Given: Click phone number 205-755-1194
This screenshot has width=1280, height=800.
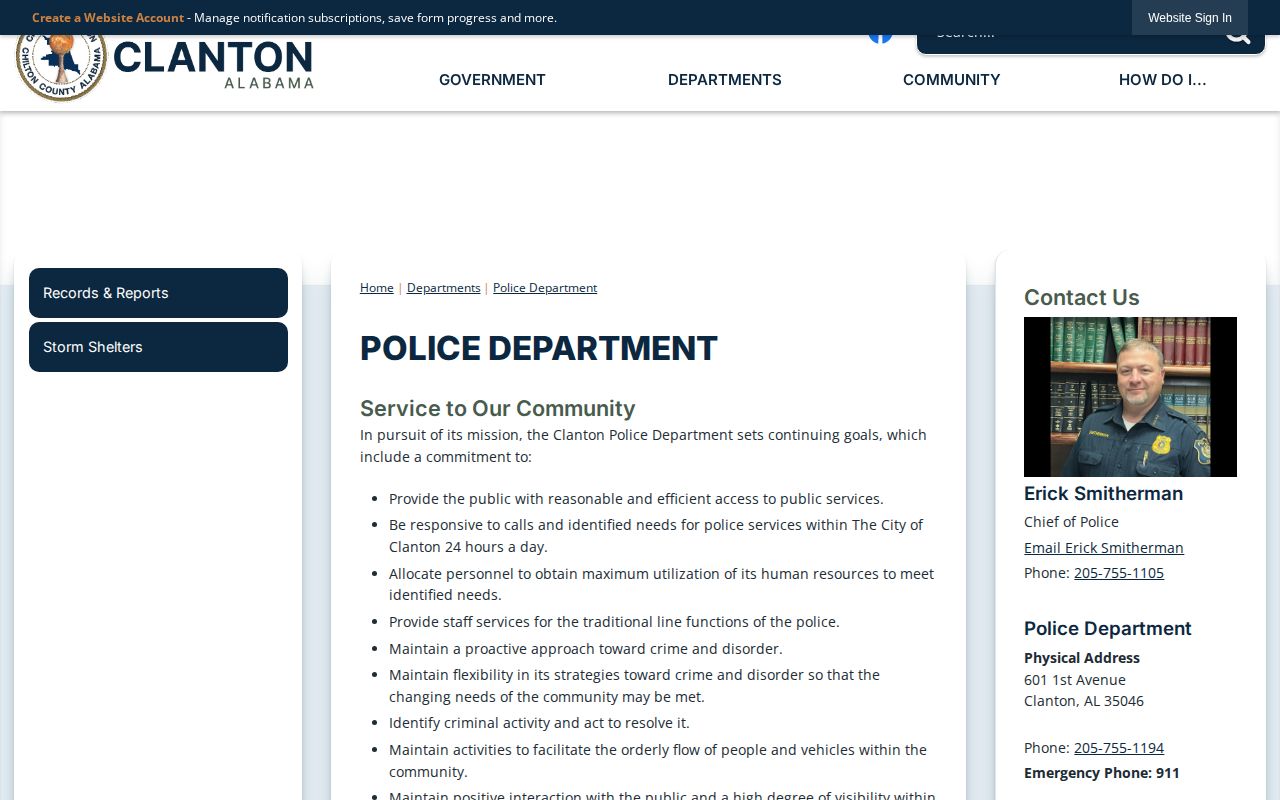Looking at the screenshot, I should pos(1119,748).
